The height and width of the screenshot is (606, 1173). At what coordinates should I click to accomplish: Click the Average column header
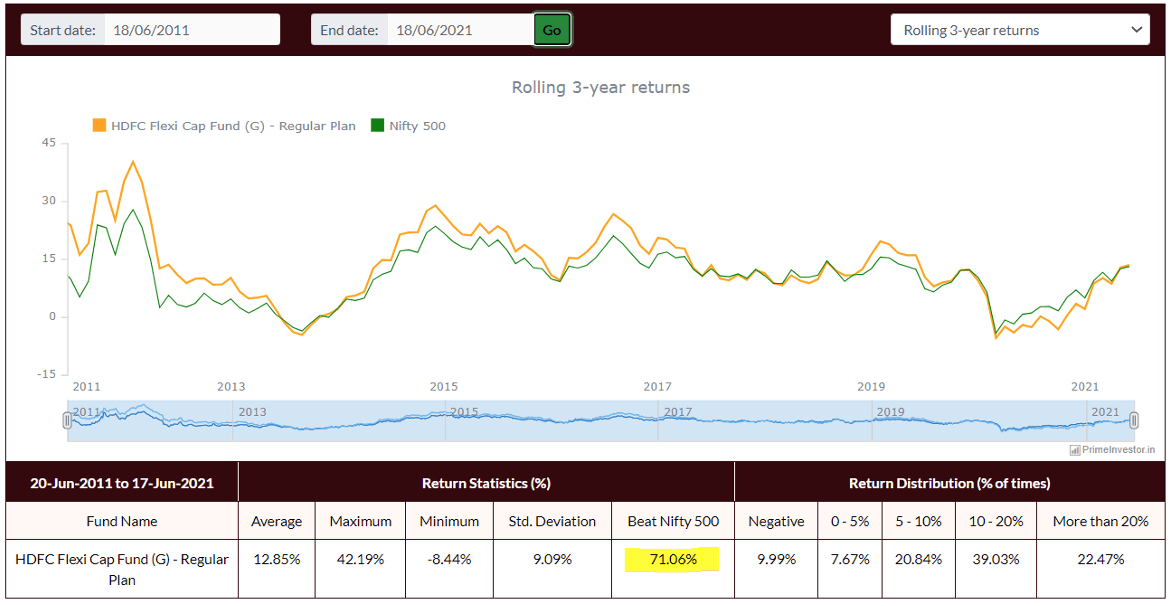277,521
